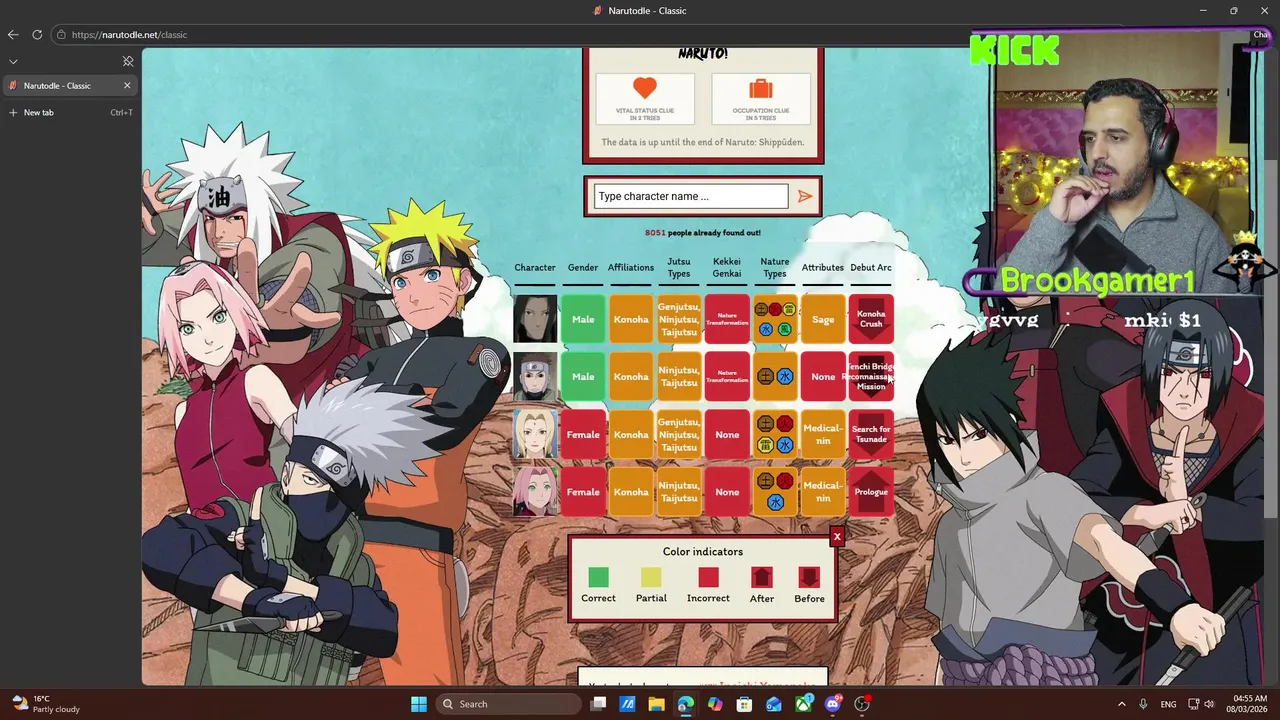Click the Yamato portrait in the second row
Viewport: 1280px width, 720px height.
(x=535, y=377)
